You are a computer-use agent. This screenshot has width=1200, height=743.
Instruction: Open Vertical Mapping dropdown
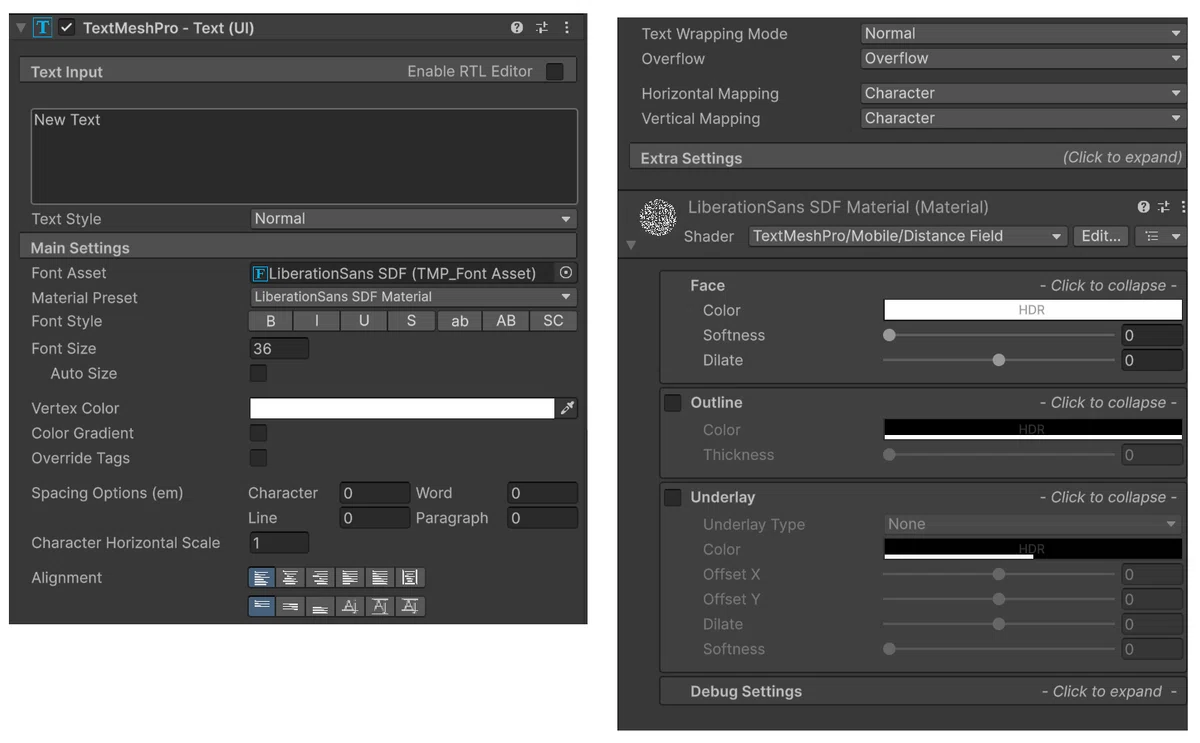point(1023,118)
